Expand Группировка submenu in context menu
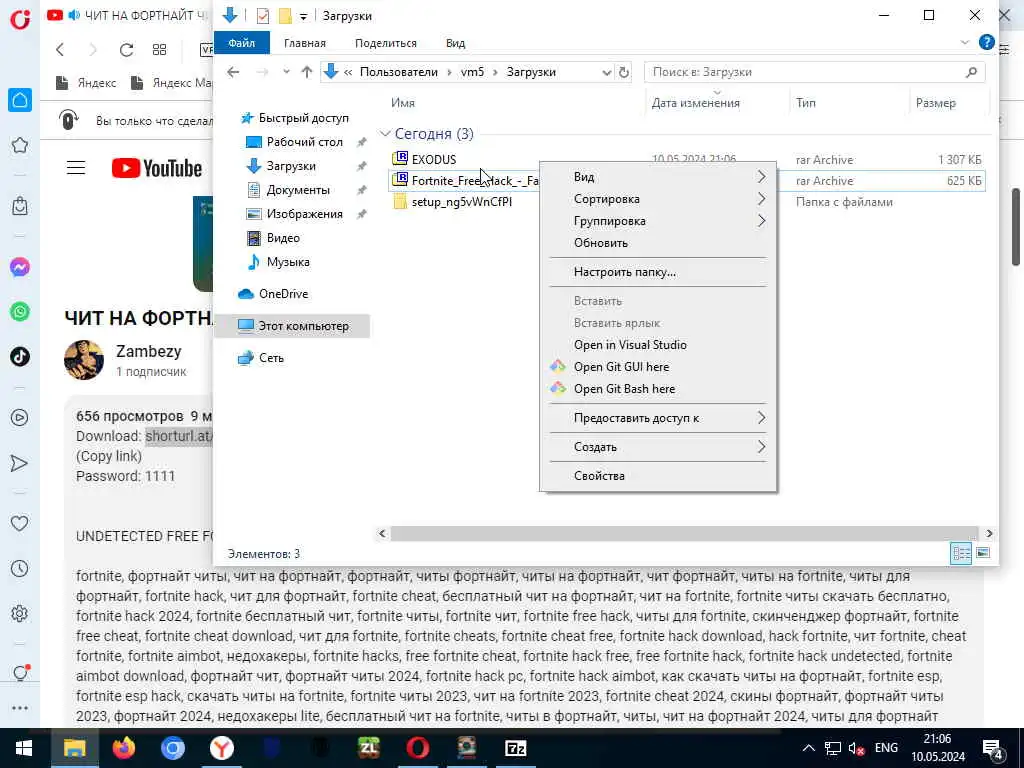1024x768 pixels. [x=658, y=221]
